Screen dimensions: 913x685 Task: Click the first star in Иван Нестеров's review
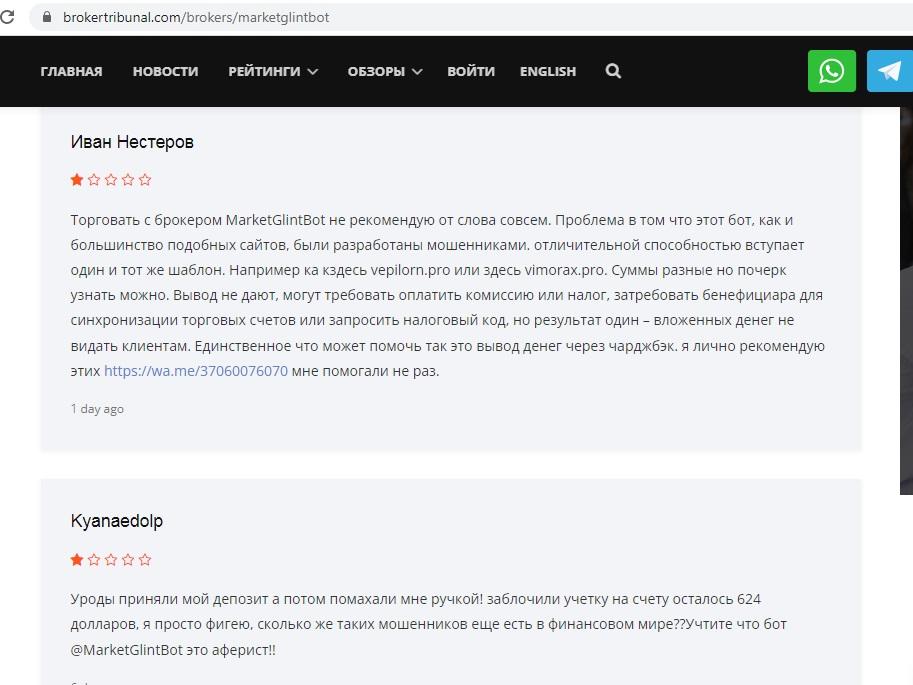[x=77, y=180]
